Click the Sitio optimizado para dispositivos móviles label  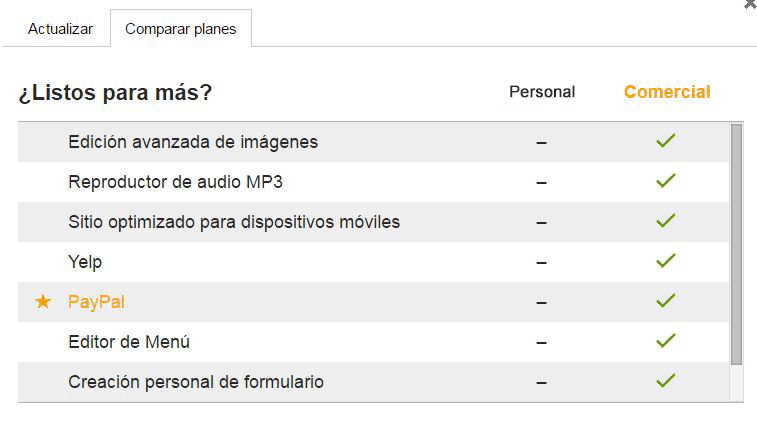pyautogui.click(x=234, y=222)
